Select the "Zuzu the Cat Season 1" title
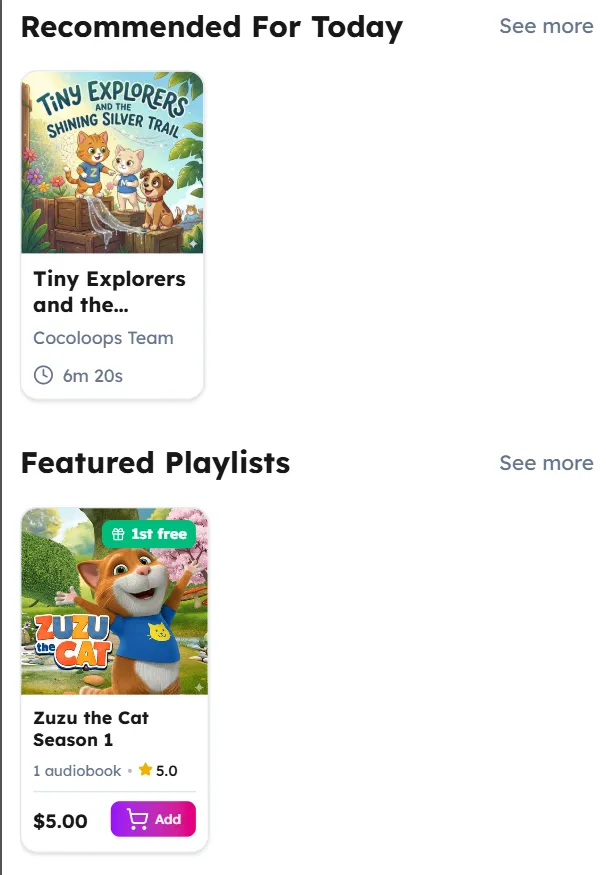The width and height of the screenshot is (606, 875). click(x=91, y=729)
